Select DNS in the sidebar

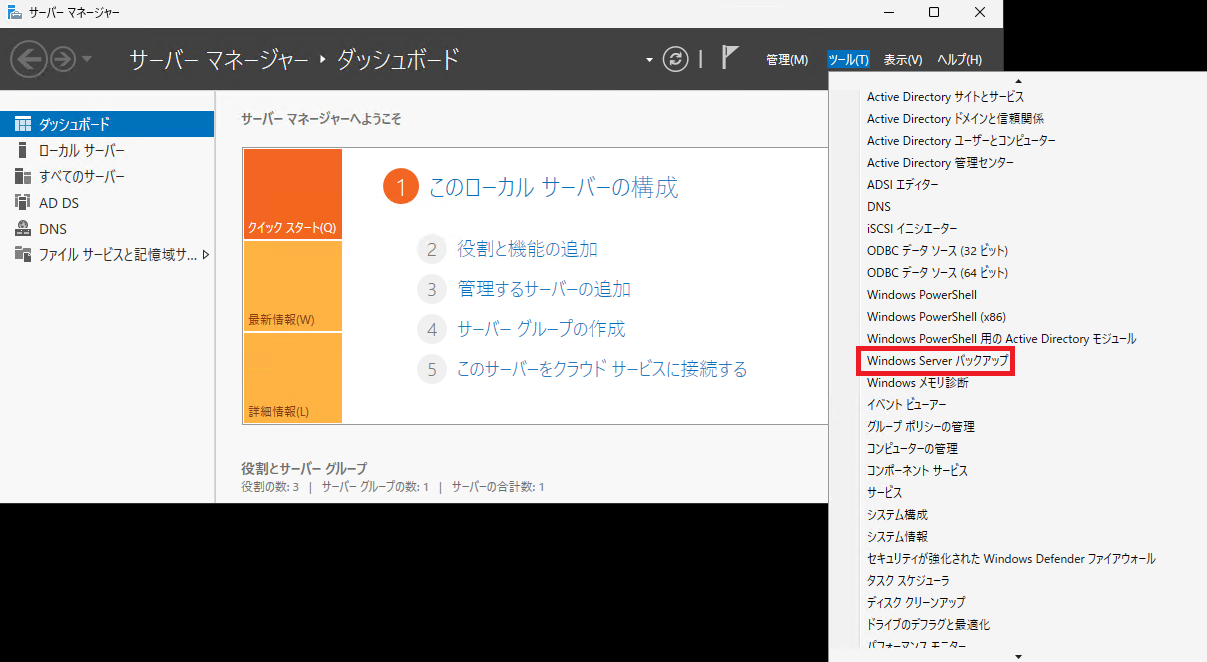(x=107, y=228)
